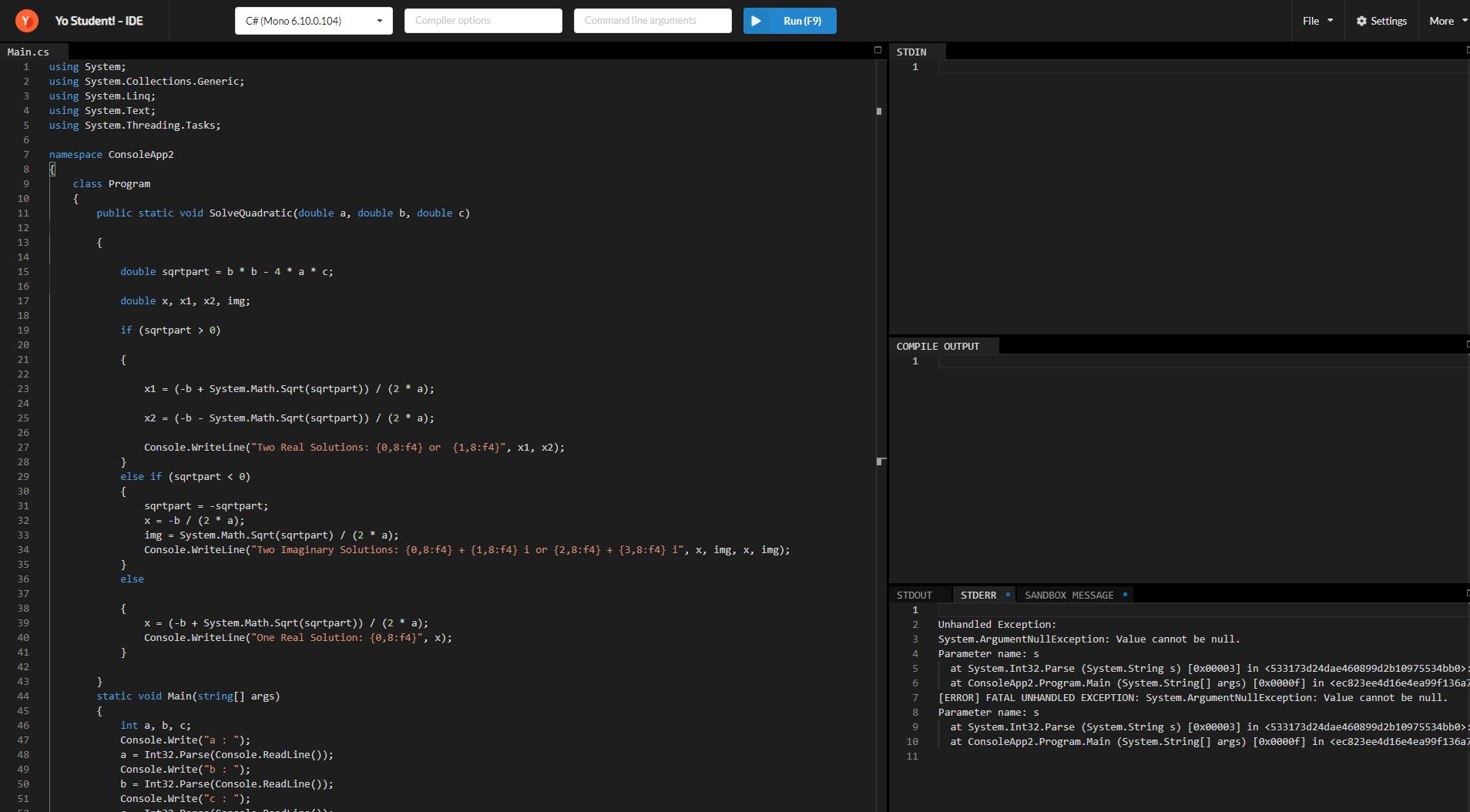Viewport: 1470px width, 812px height.
Task: Click the Main.cs file tab
Action: pyautogui.click(x=29, y=52)
